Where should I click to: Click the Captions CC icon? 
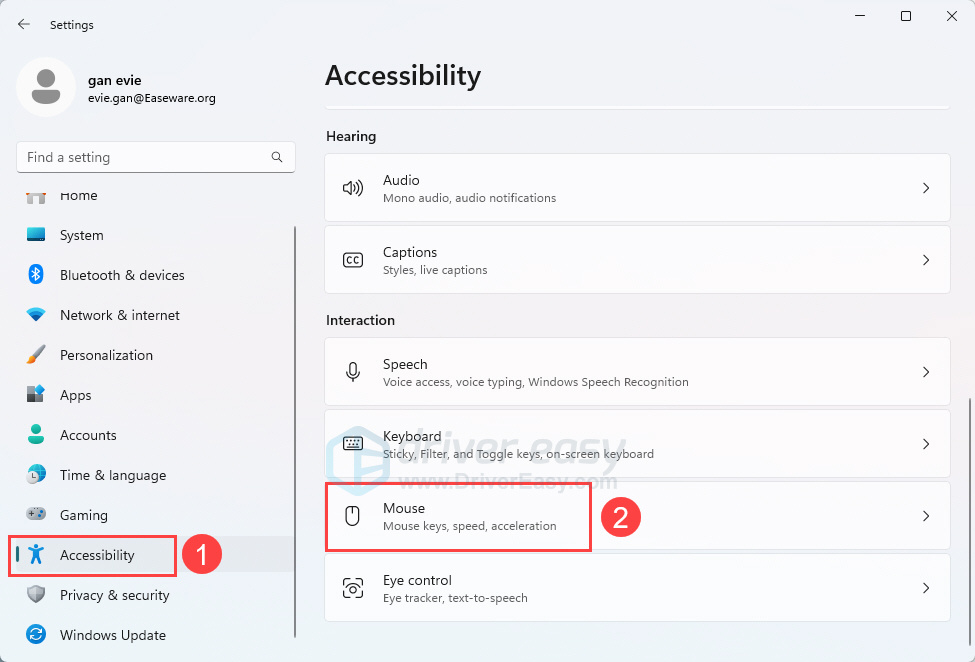[352, 260]
